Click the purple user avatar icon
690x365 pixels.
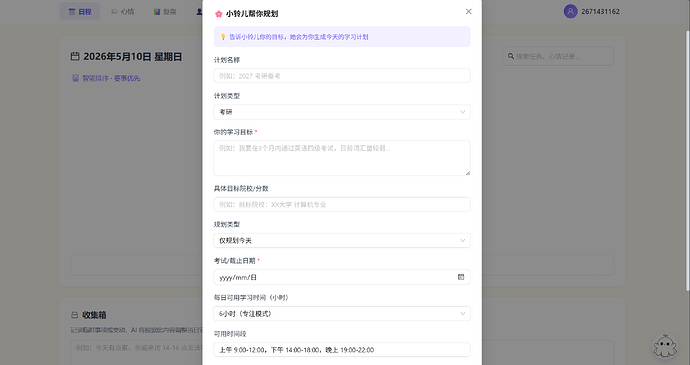(570, 11)
